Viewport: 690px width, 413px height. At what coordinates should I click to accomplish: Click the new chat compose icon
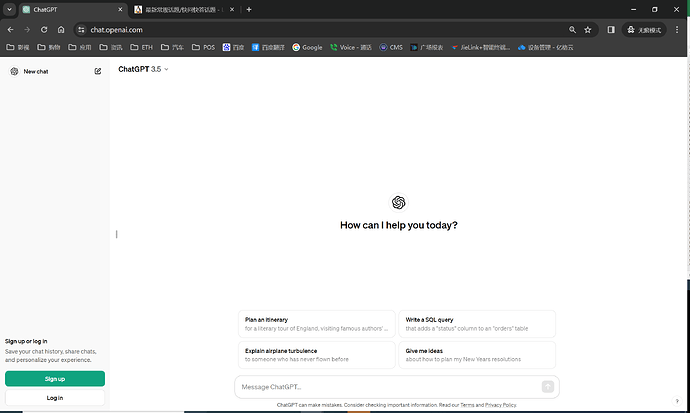98,71
